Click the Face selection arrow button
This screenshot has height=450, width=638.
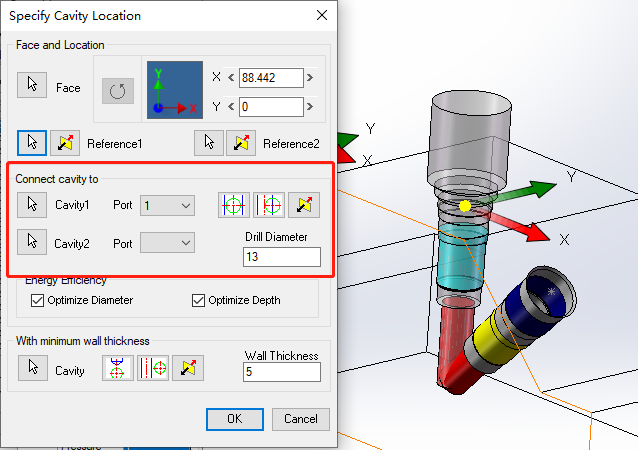pyautogui.click(x=32, y=85)
